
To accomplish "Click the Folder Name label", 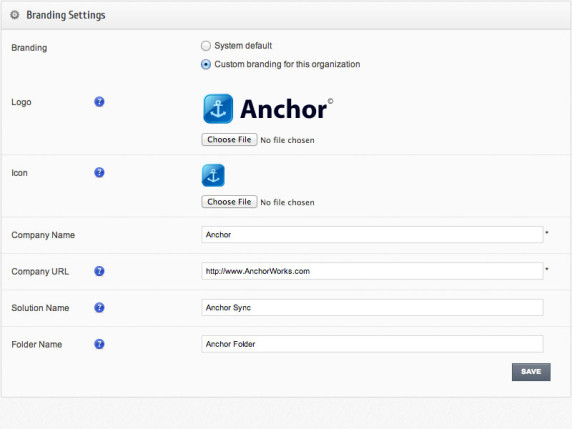I will 36,344.
